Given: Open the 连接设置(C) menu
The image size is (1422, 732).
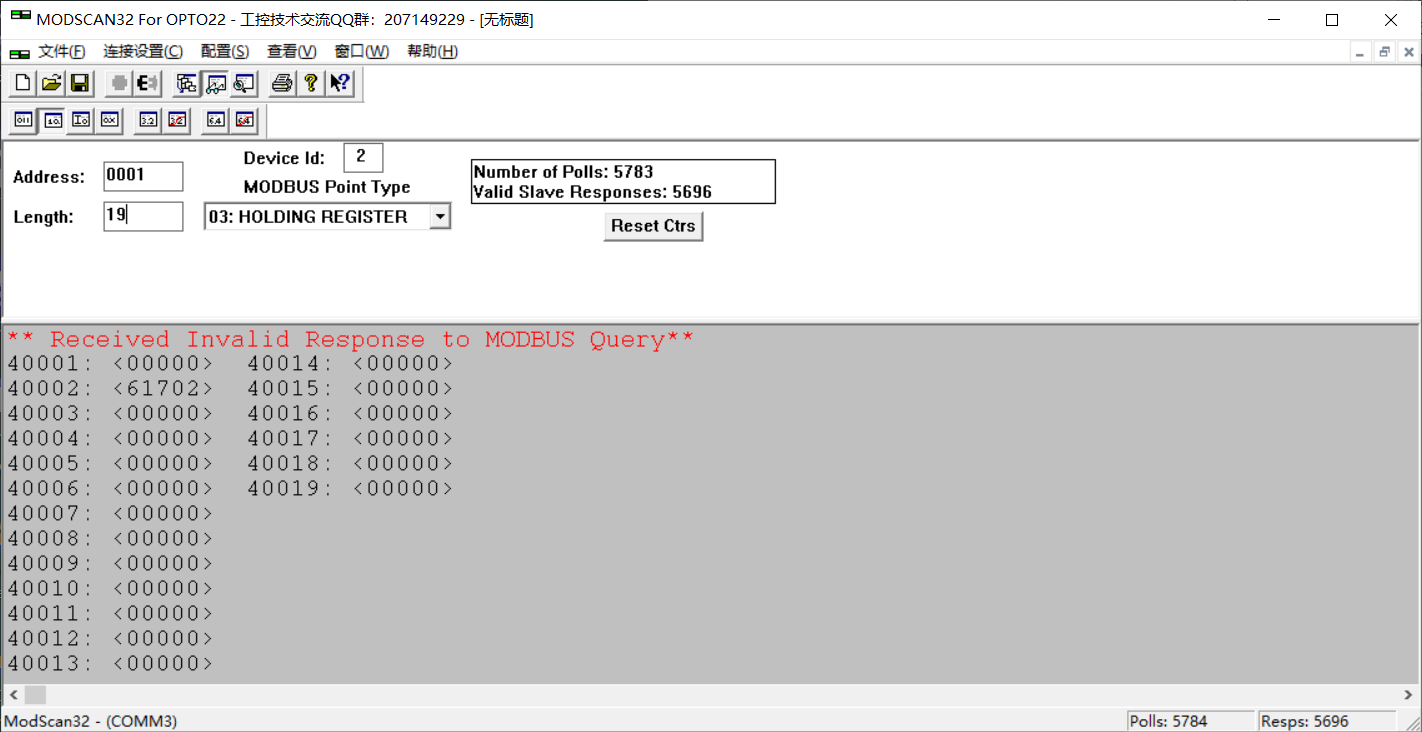Looking at the screenshot, I should (143, 52).
